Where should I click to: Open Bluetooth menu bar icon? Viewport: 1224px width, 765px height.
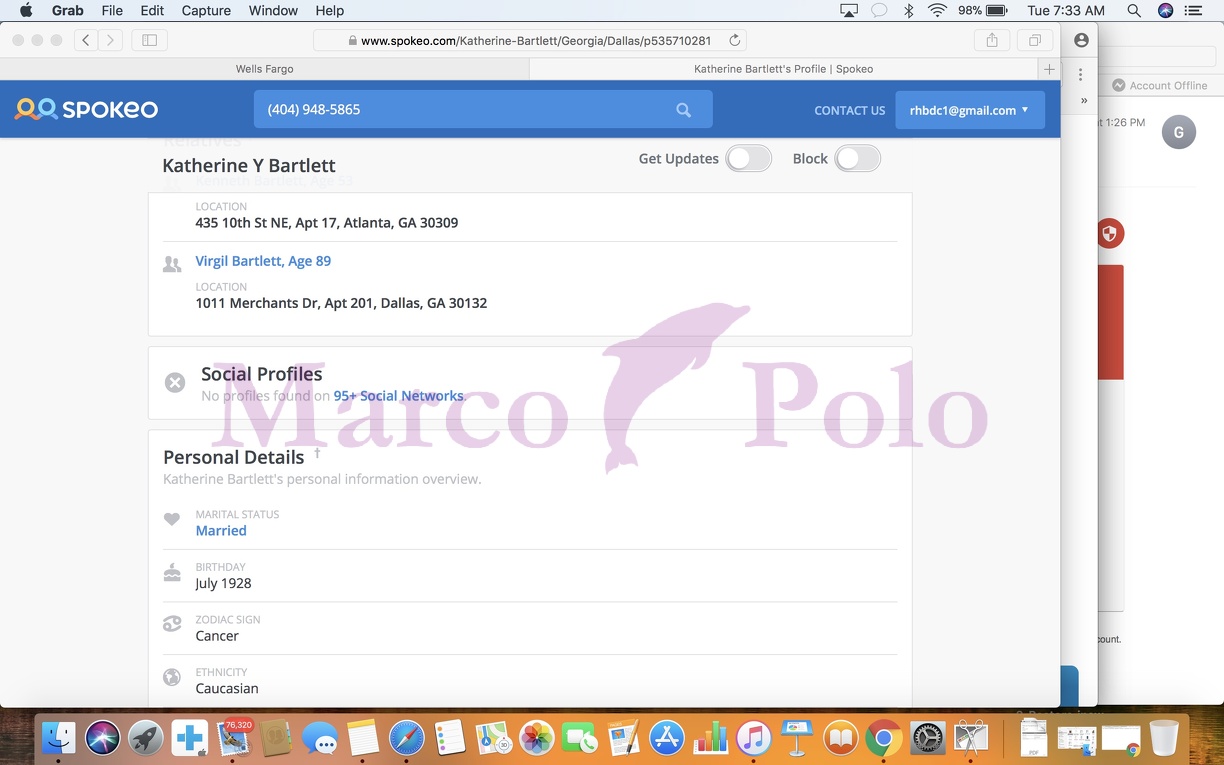909,11
